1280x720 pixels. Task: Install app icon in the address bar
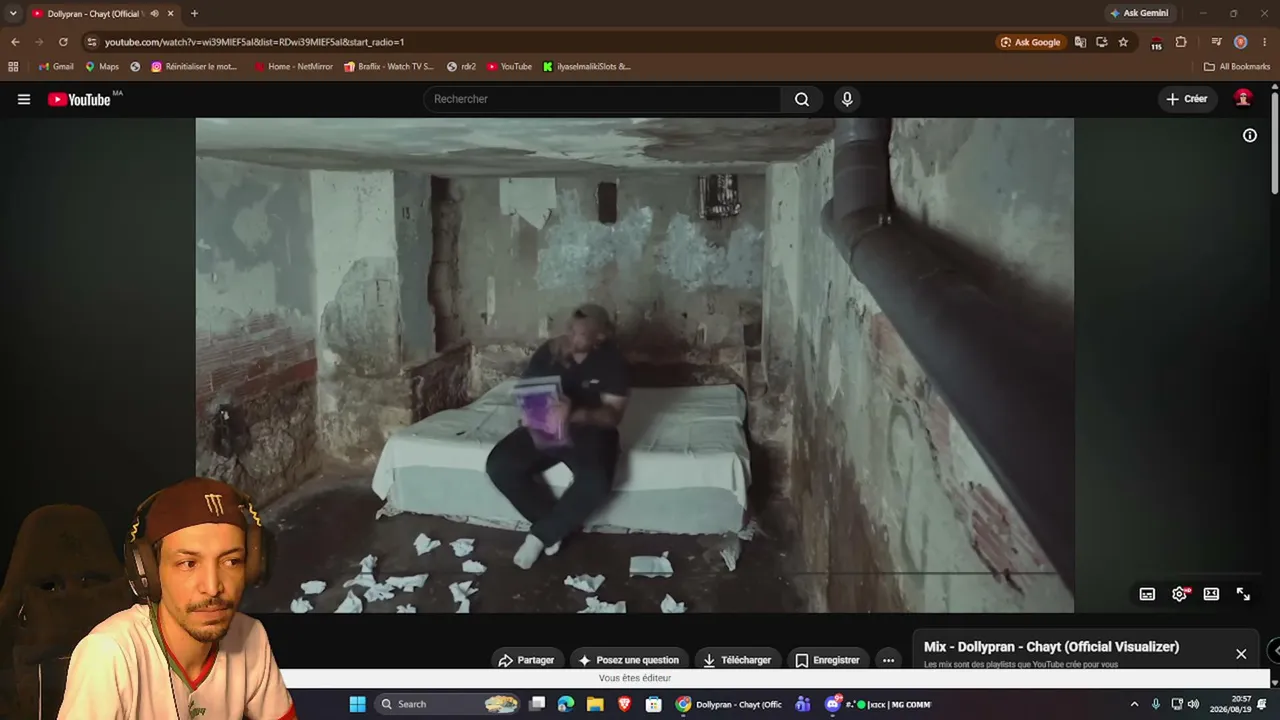point(1101,42)
